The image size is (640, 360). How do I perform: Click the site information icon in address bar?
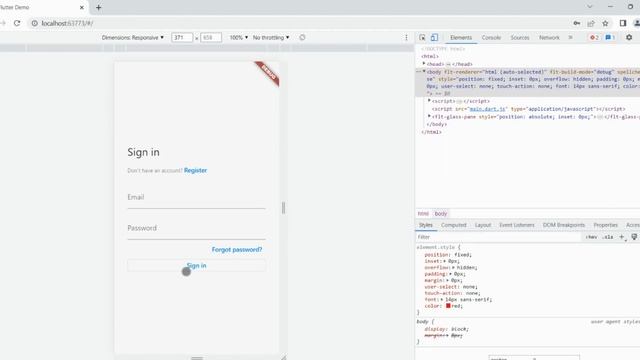tap(35, 23)
